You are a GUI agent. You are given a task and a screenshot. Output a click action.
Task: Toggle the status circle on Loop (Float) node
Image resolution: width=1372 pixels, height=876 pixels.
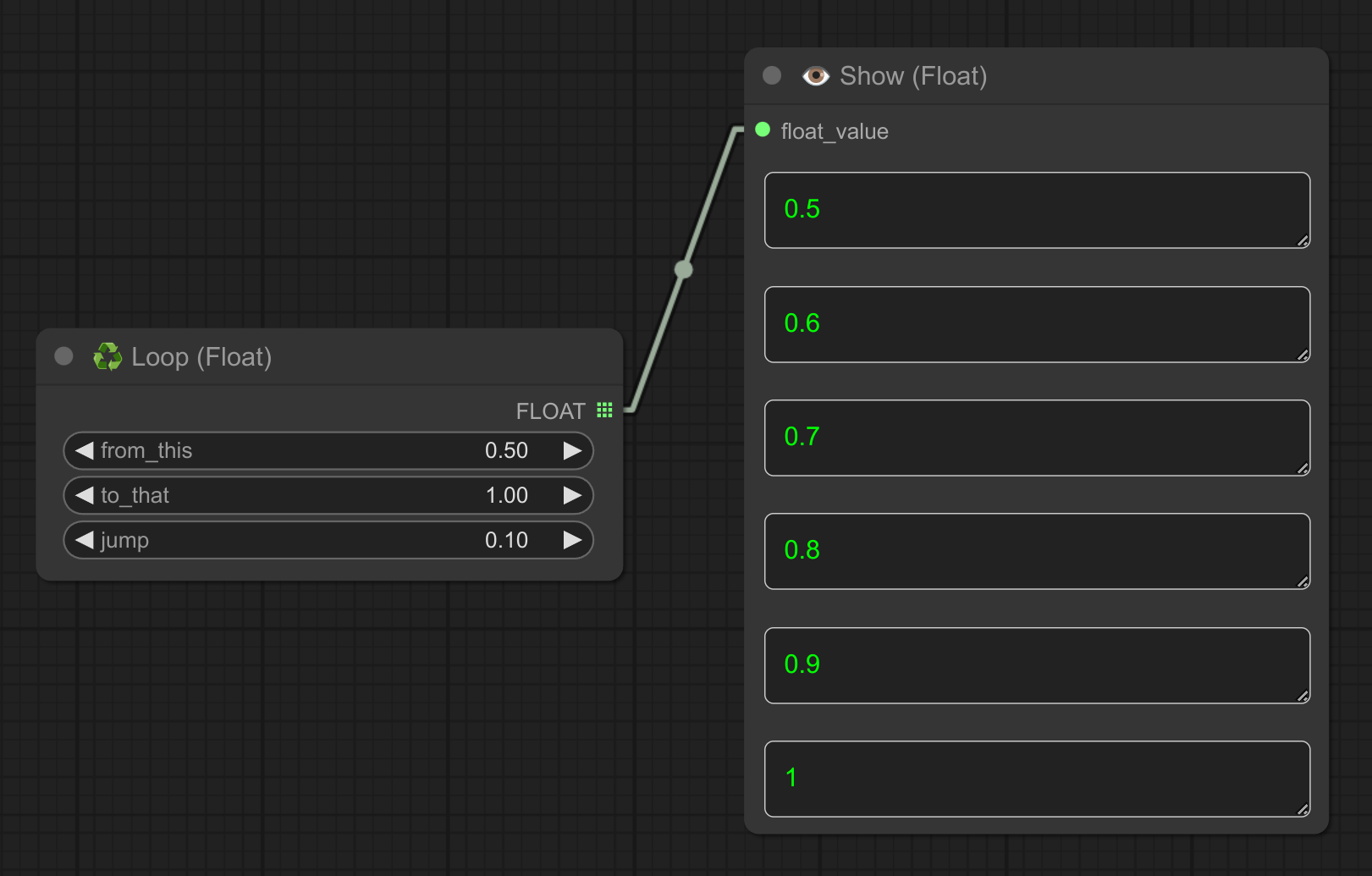pyautogui.click(x=63, y=356)
